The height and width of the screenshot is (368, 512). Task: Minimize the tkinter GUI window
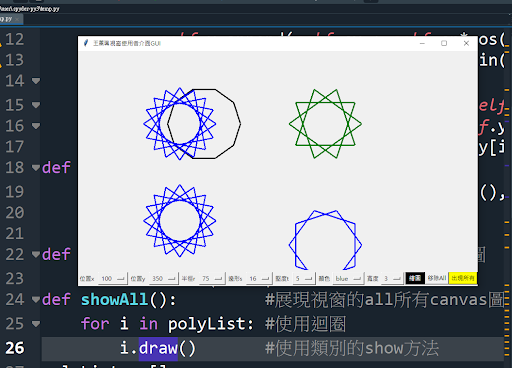click(422, 43)
